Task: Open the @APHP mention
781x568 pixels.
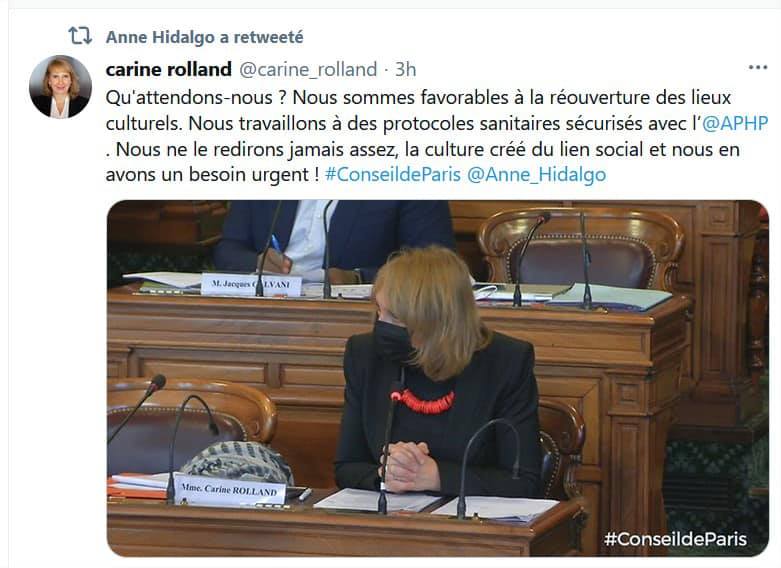Action: pos(735,123)
